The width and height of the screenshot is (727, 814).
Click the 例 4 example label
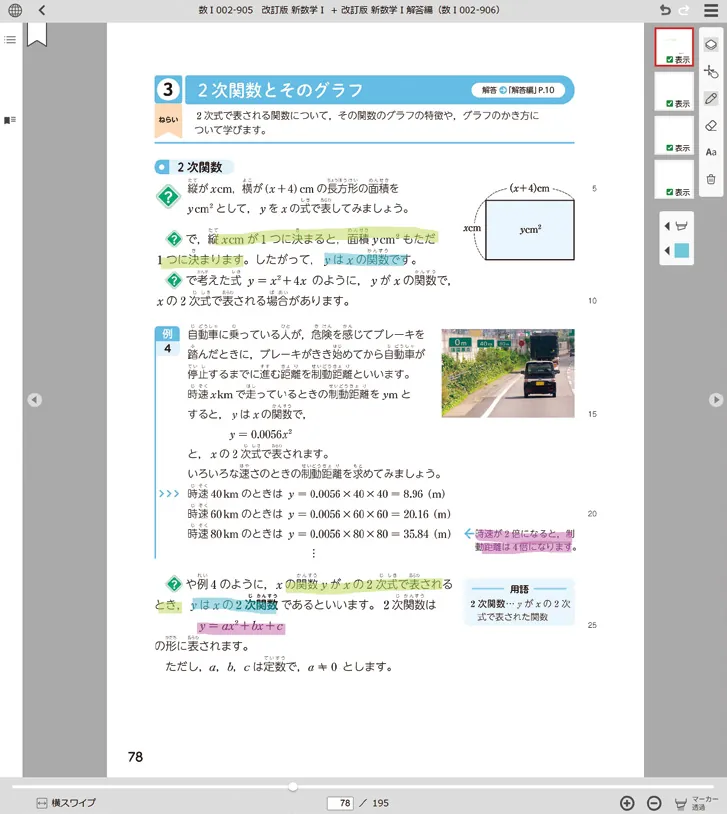point(167,341)
